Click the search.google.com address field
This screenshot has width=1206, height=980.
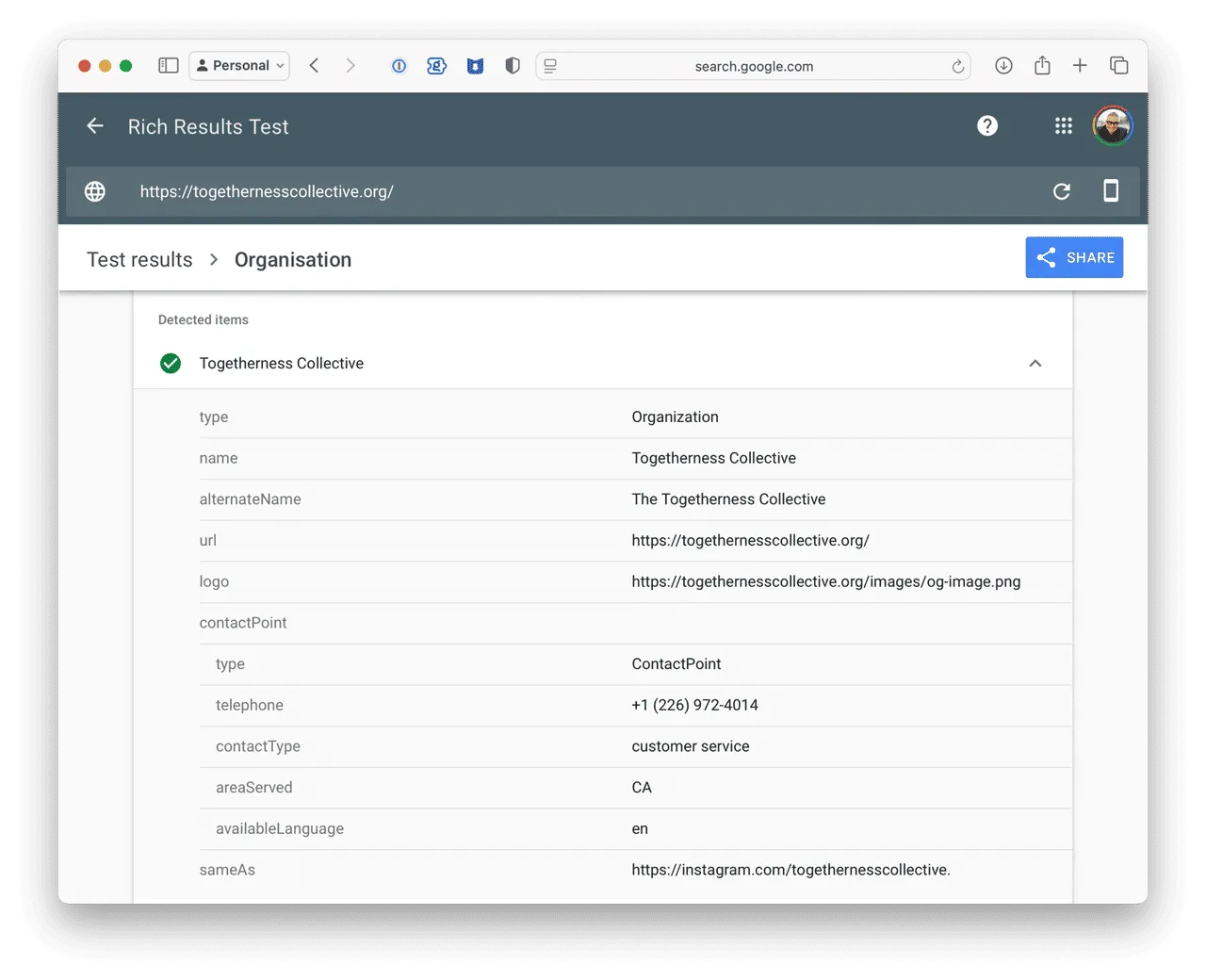click(754, 66)
